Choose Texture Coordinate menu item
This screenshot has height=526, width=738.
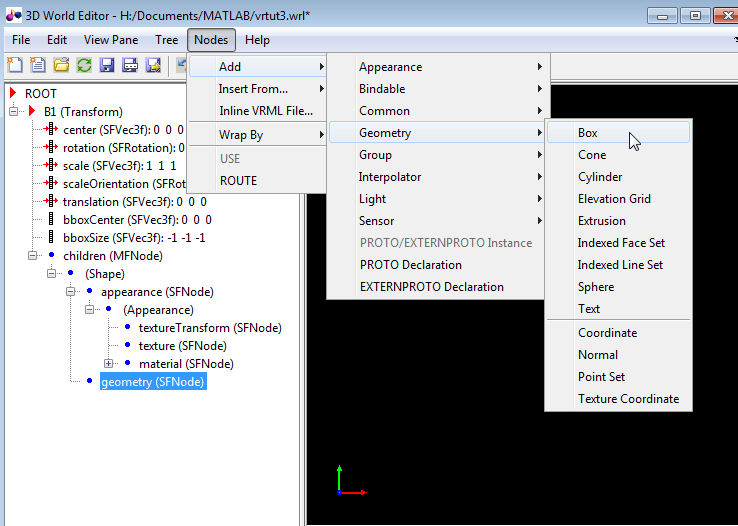(x=618, y=398)
